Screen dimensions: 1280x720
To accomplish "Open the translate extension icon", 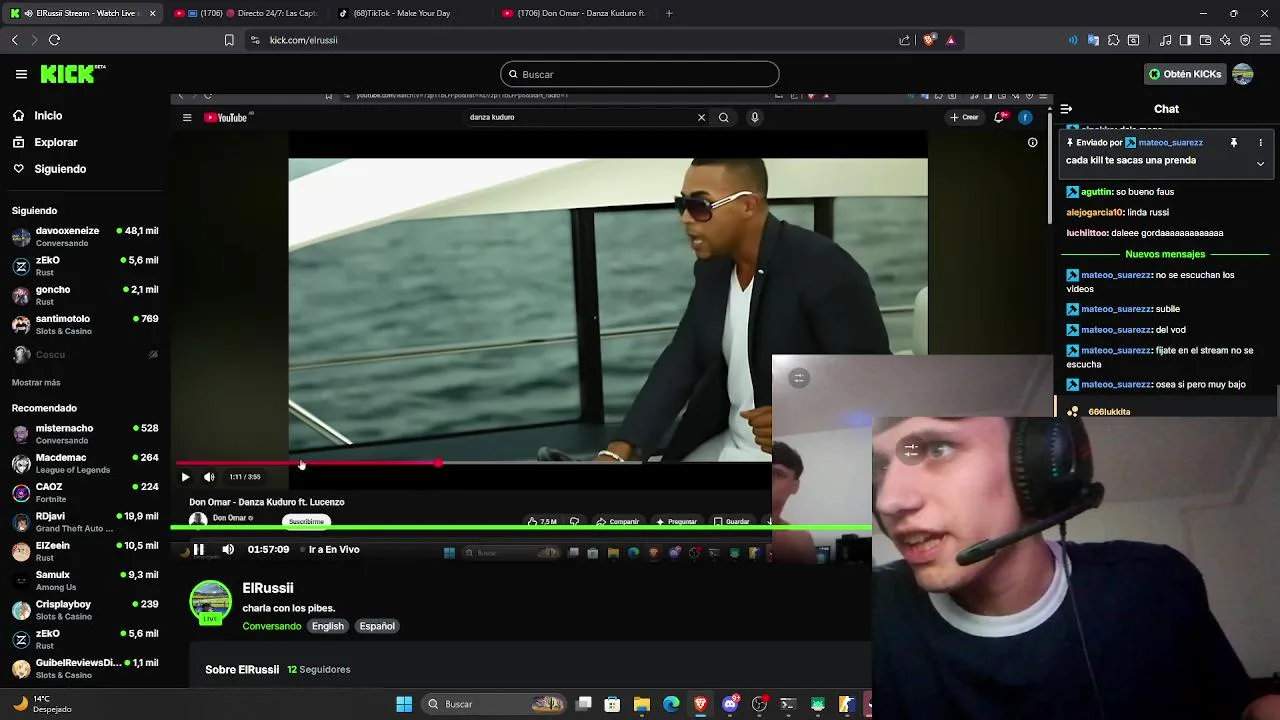I will (x=1093, y=40).
